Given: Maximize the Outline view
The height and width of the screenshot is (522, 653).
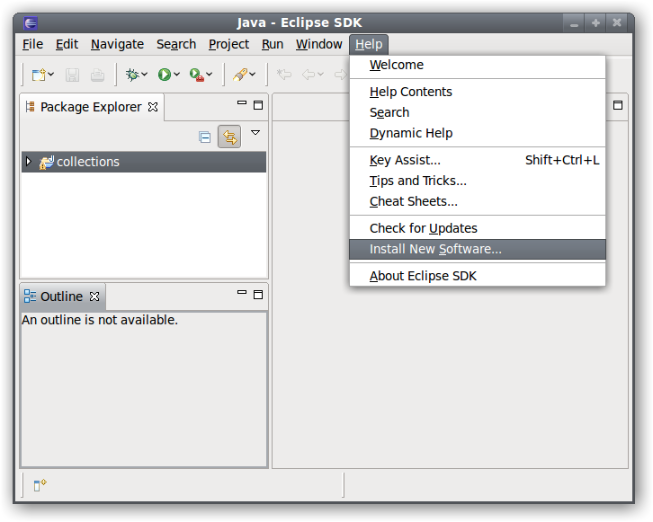Looking at the screenshot, I should [x=258, y=295].
